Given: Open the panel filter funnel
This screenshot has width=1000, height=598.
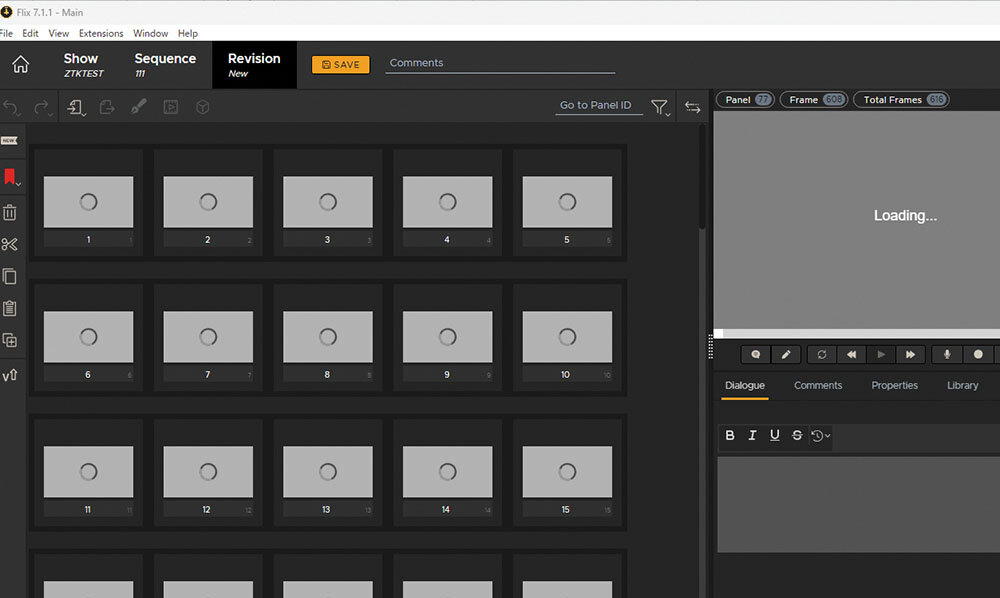Looking at the screenshot, I should click(x=660, y=107).
